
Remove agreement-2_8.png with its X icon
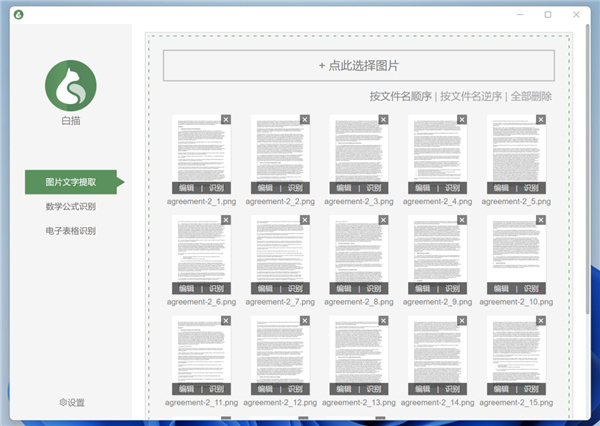coord(383,220)
